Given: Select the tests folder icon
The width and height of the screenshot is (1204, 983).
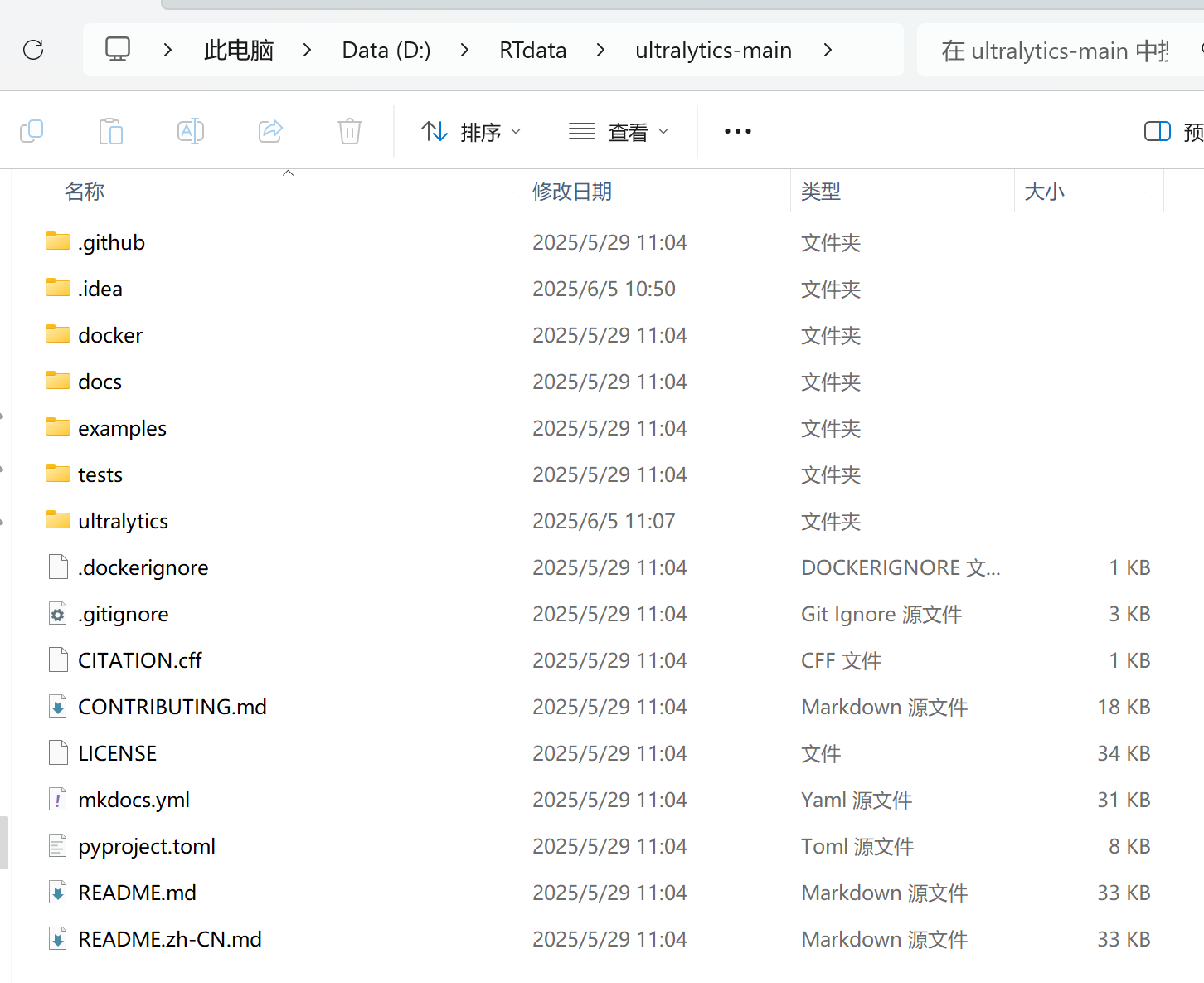Looking at the screenshot, I should pos(58,474).
